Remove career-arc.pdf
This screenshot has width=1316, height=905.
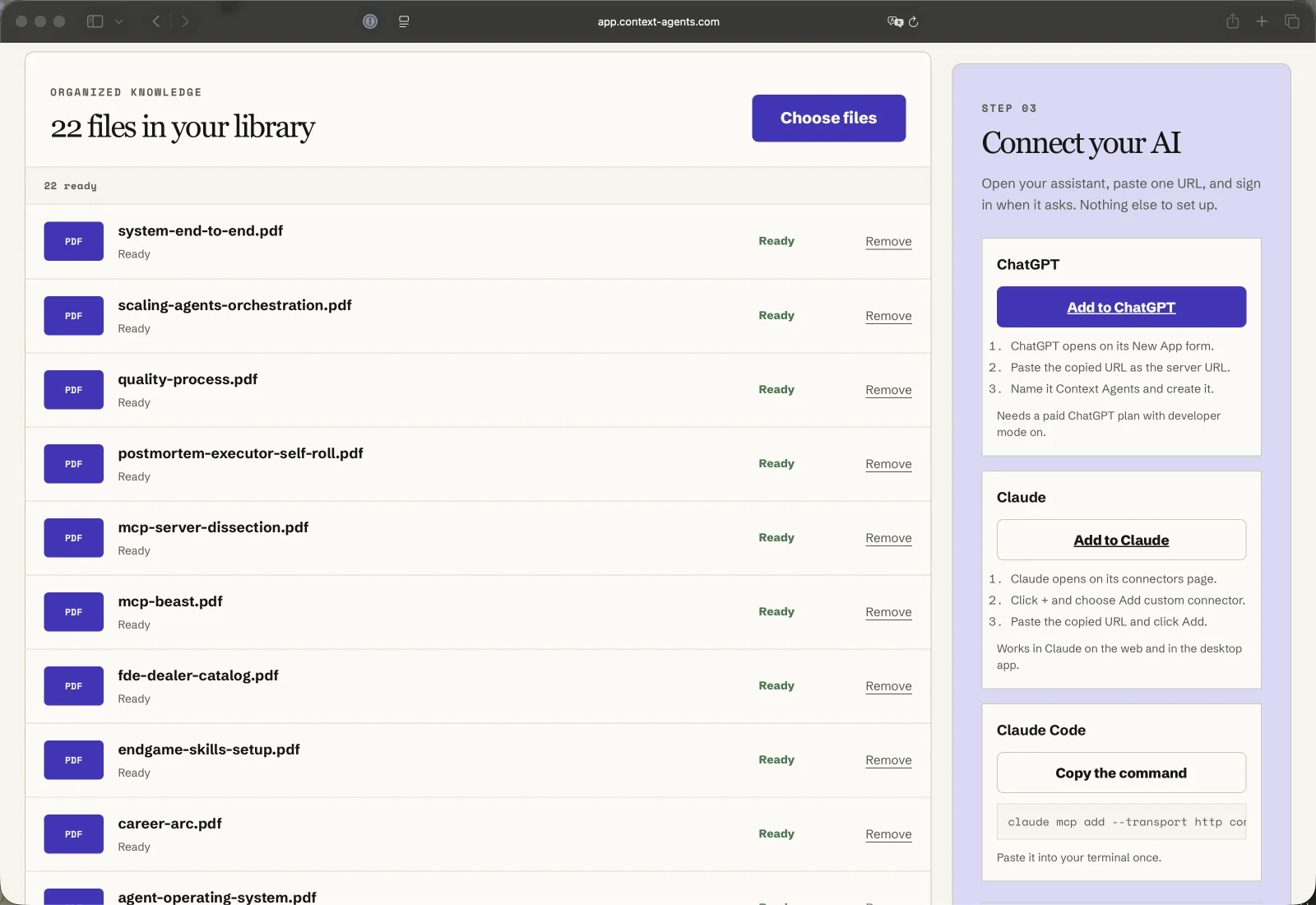coord(888,834)
